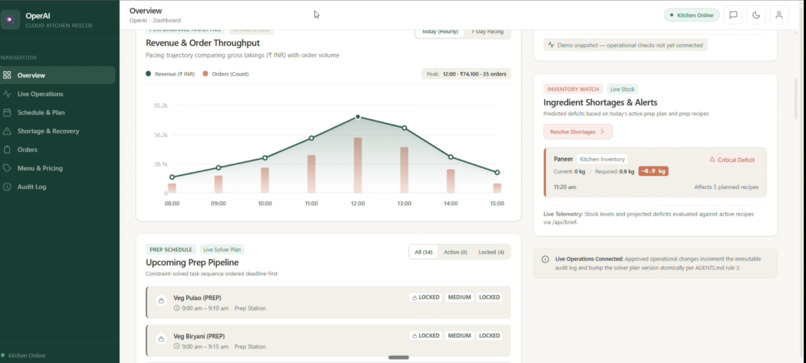
Task: Click the clock icon on Veg Biryani row
Action: (177, 347)
